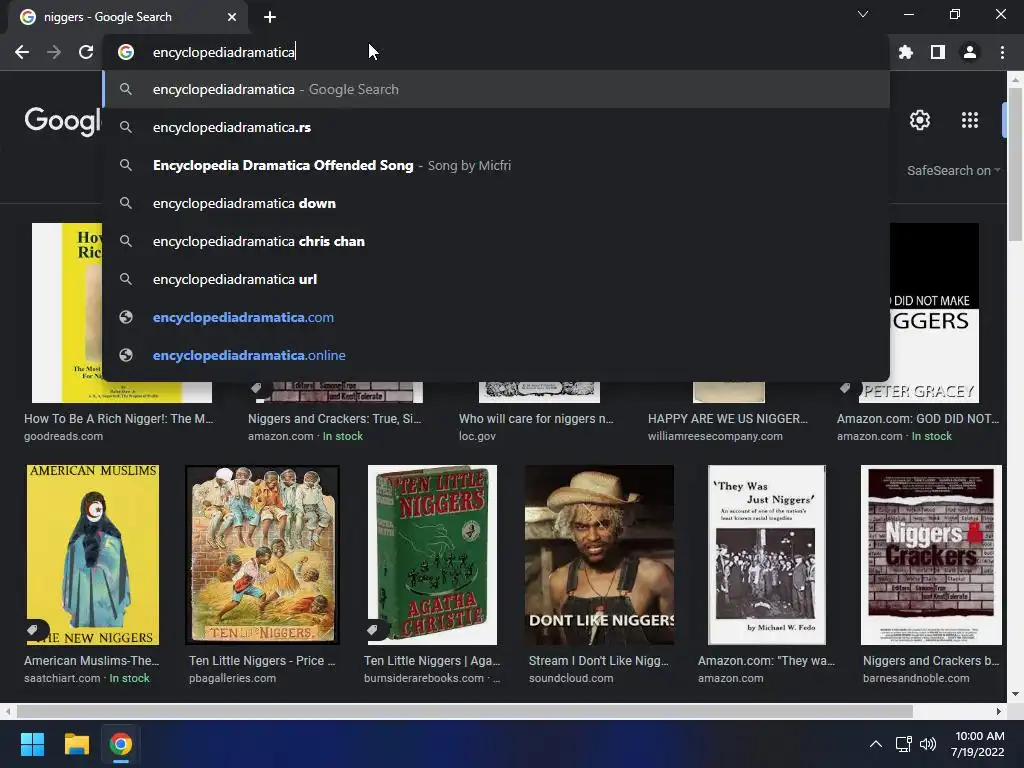
Task: Open the pbagalleries.com illustration thumbnail
Action: (x=263, y=554)
